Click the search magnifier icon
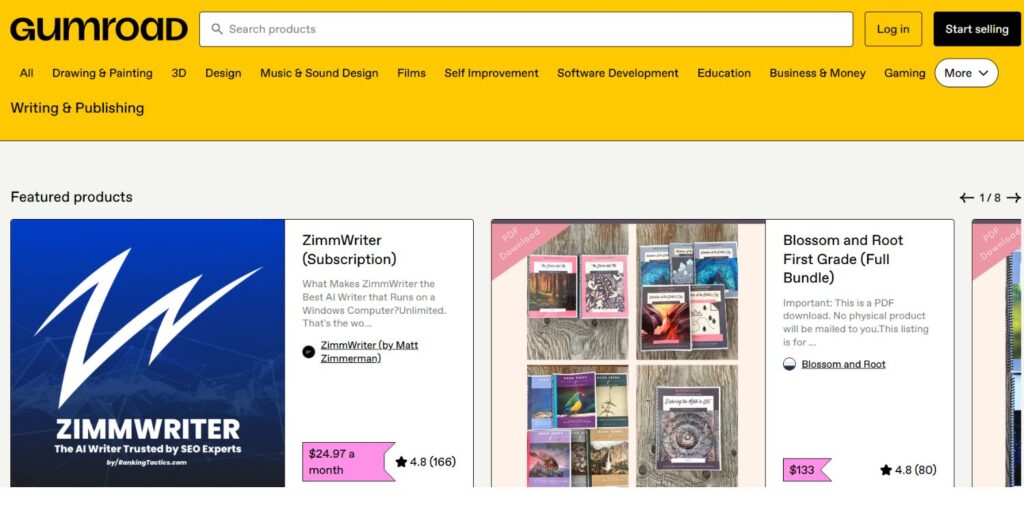 click(x=217, y=29)
